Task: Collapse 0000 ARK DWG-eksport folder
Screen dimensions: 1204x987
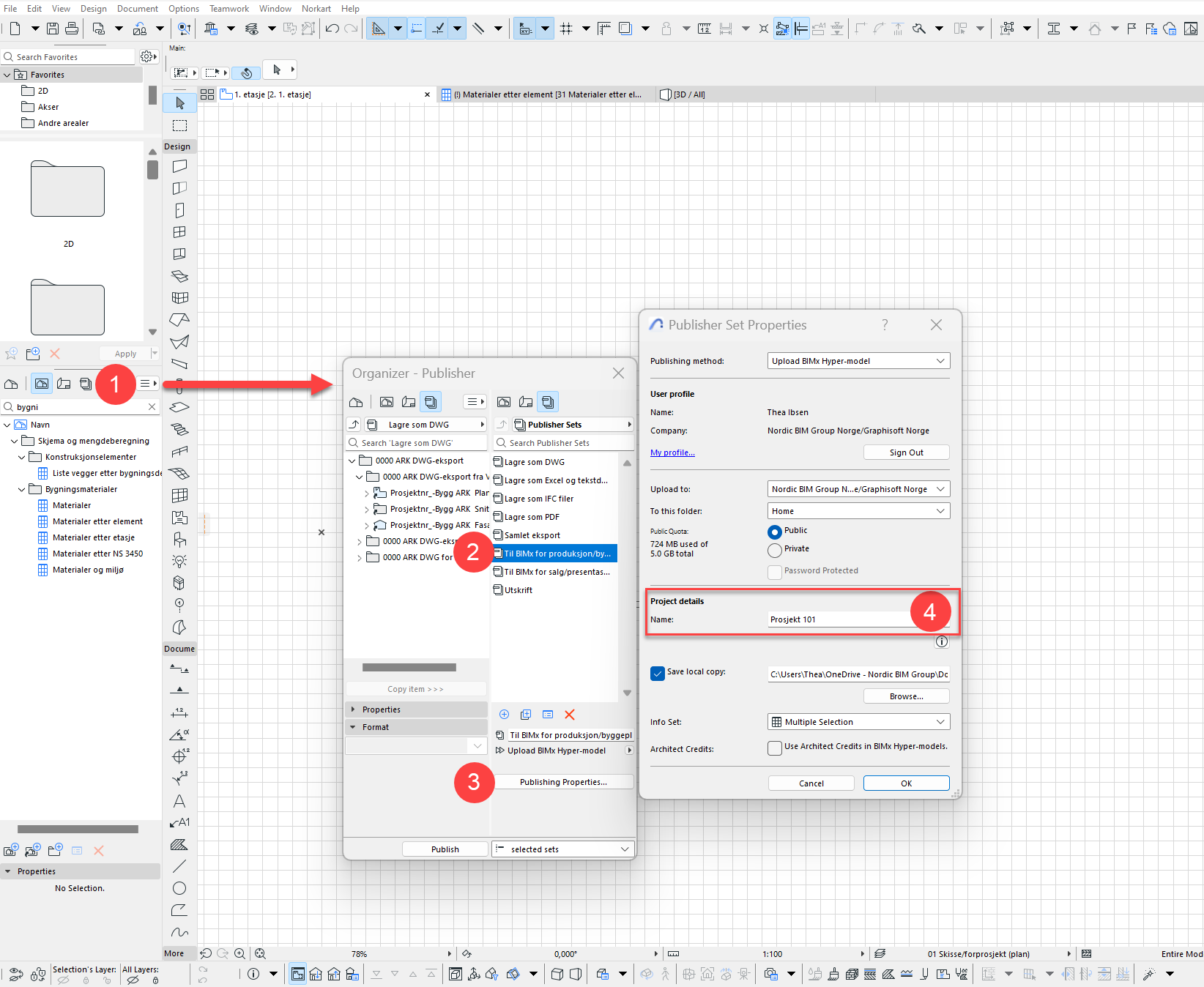Action: (x=352, y=461)
